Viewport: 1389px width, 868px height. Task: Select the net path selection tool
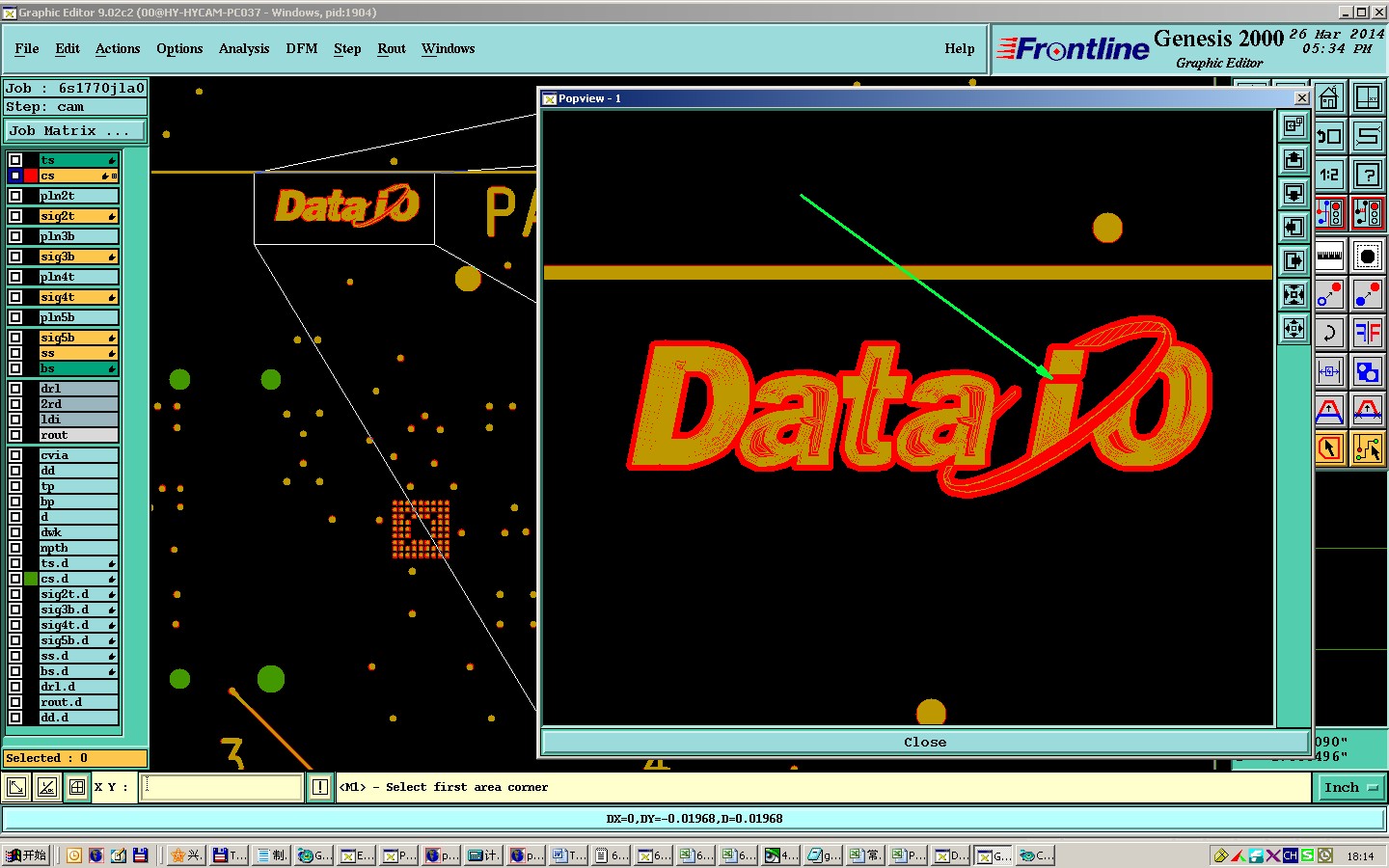[1367, 448]
